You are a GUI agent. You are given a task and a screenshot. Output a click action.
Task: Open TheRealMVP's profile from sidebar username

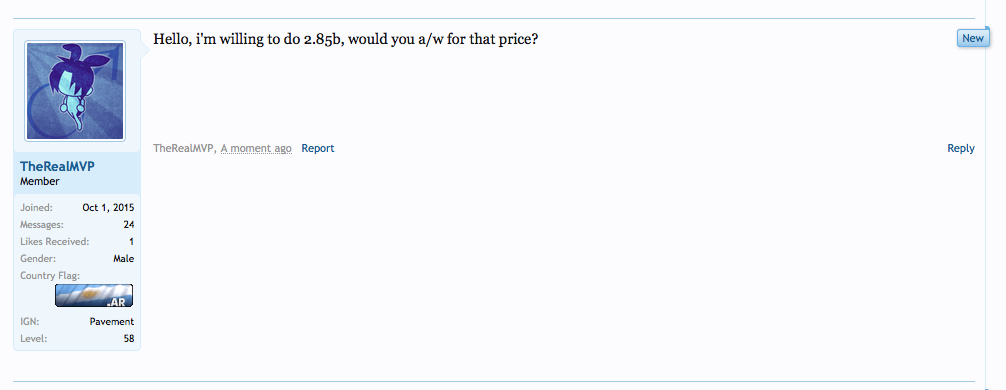pos(57,167)
